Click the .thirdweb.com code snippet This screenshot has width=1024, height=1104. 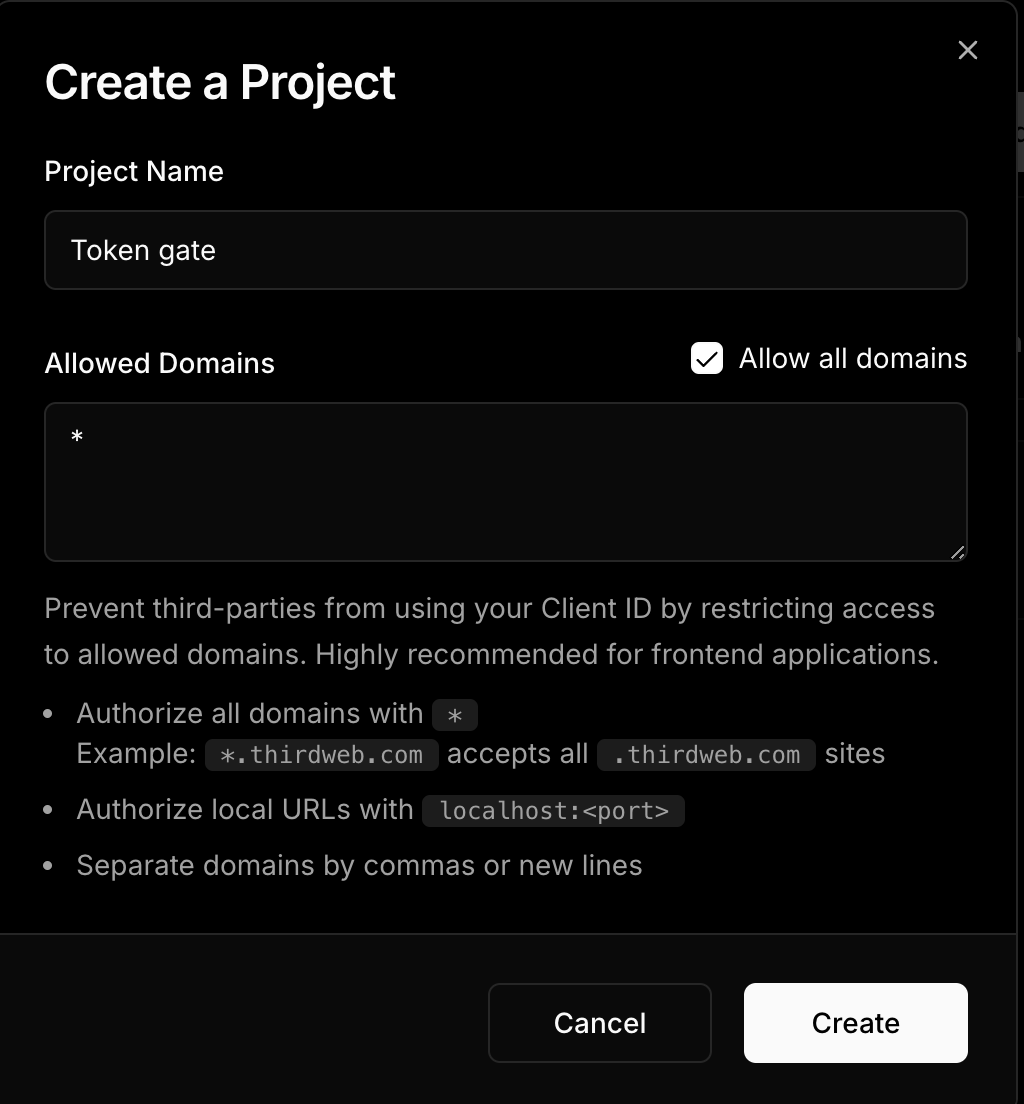(705, 754)
